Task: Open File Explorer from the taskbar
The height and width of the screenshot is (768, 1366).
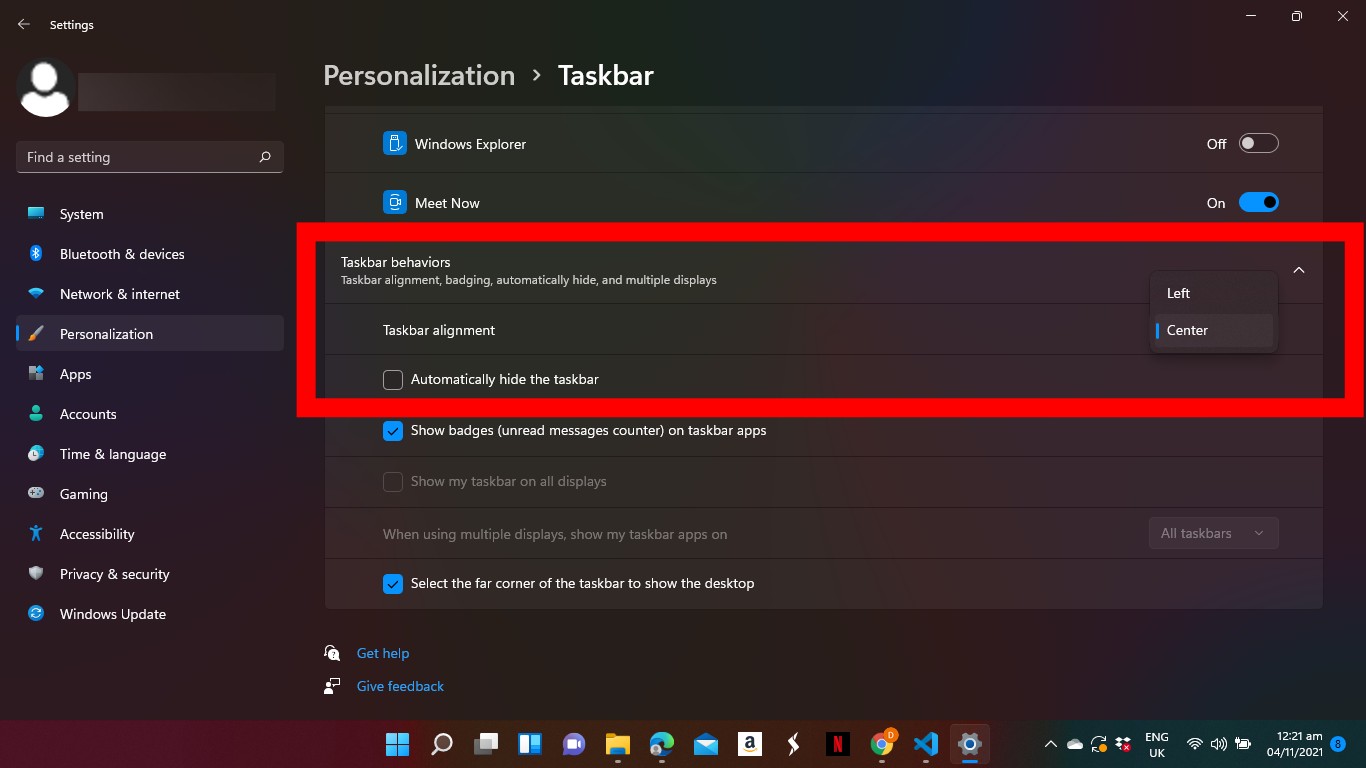Action: pyautogui.click(x=618, y=744)
